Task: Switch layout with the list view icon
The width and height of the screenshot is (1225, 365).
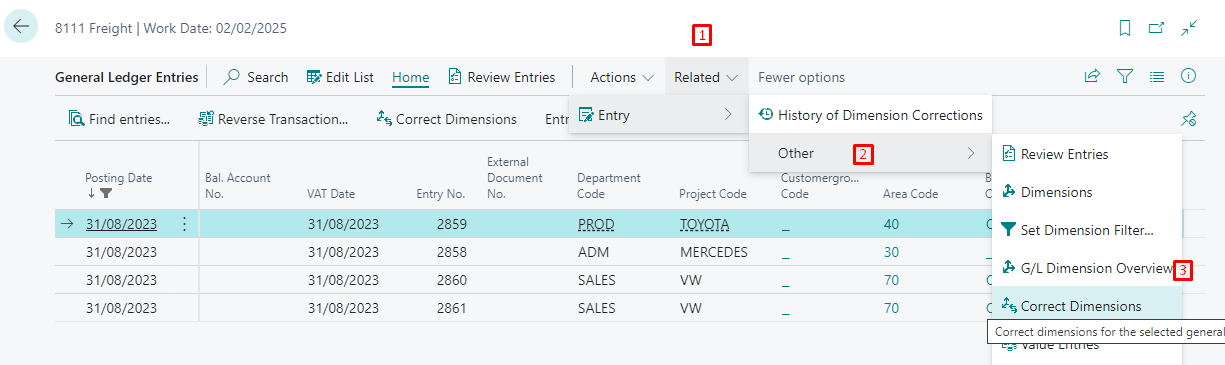Action: pyautogui.click(x=1157, y=76)
